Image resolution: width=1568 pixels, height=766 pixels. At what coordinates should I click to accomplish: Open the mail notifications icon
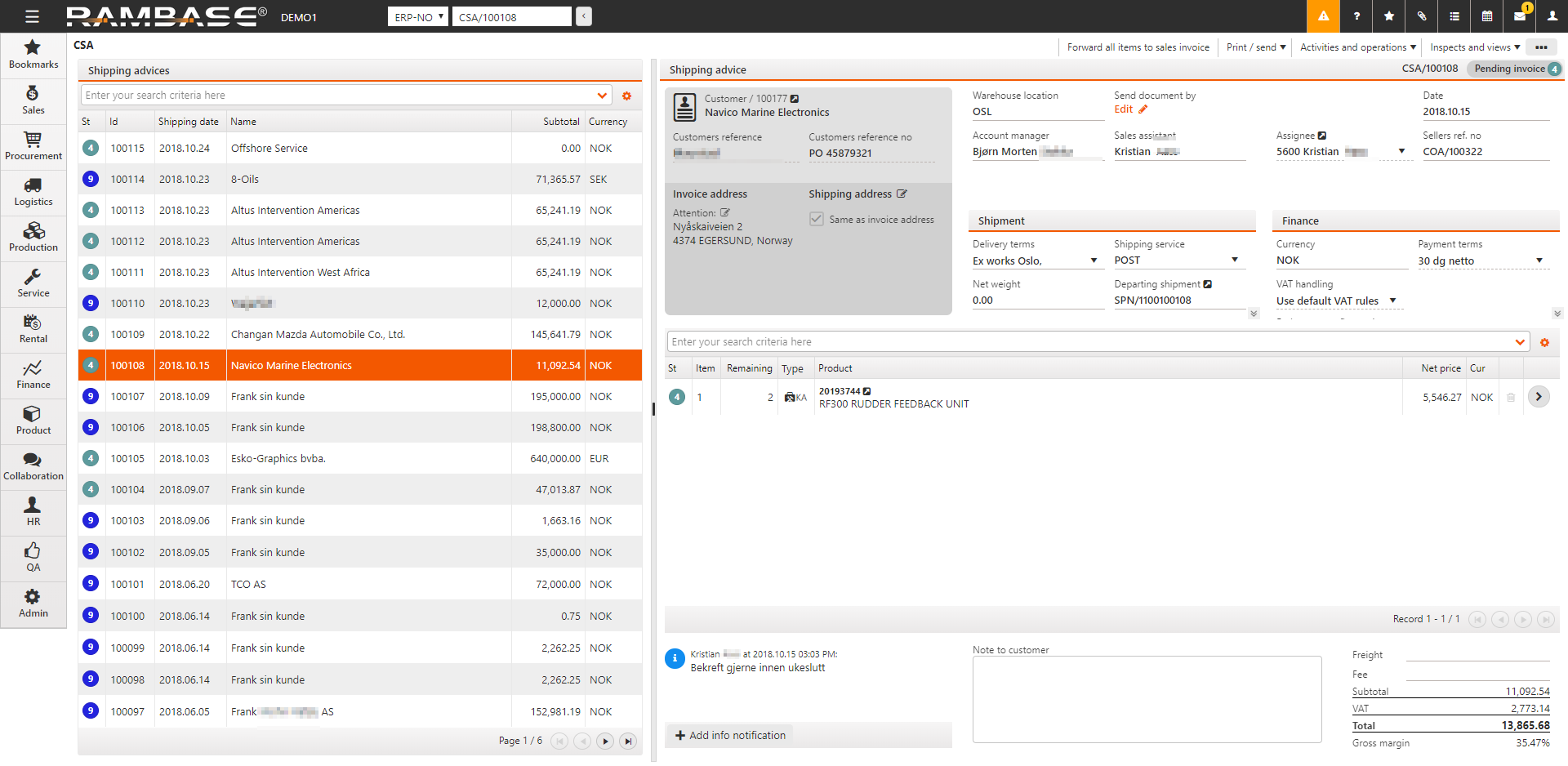[1519, 16]
